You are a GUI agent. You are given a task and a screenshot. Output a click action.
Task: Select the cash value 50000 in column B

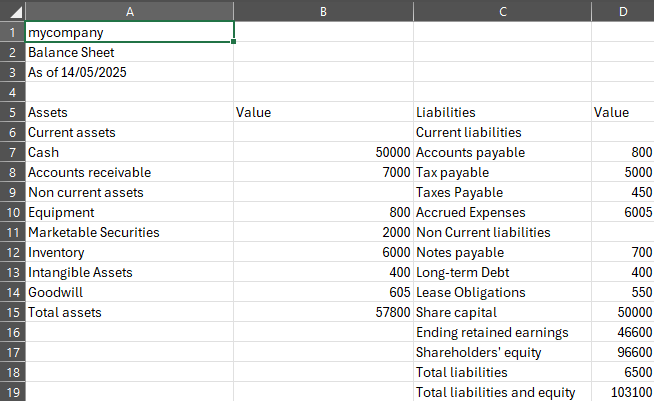coord(323,152)
